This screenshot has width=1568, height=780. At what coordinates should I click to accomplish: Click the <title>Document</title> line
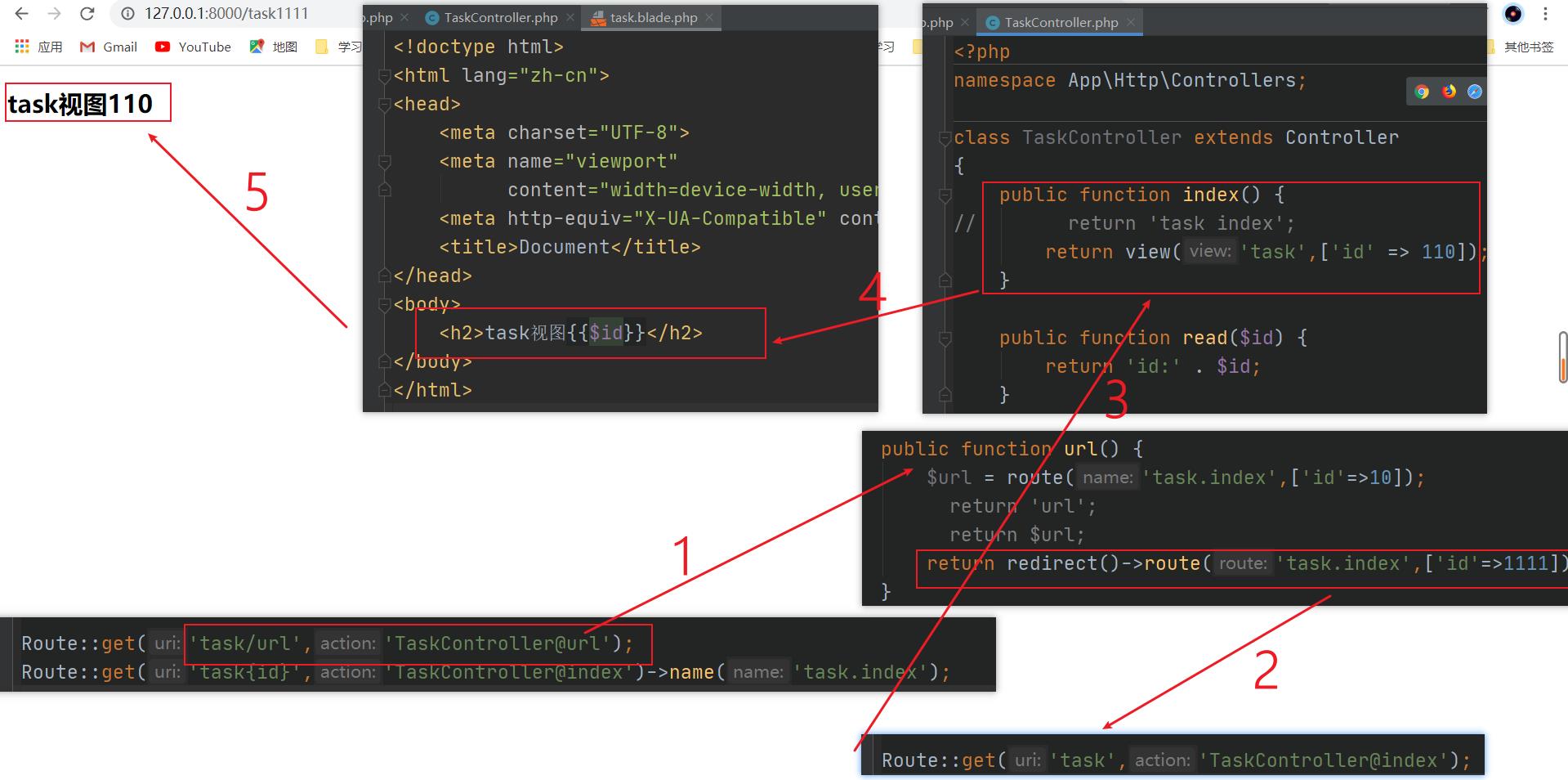(x=570, y=247)
